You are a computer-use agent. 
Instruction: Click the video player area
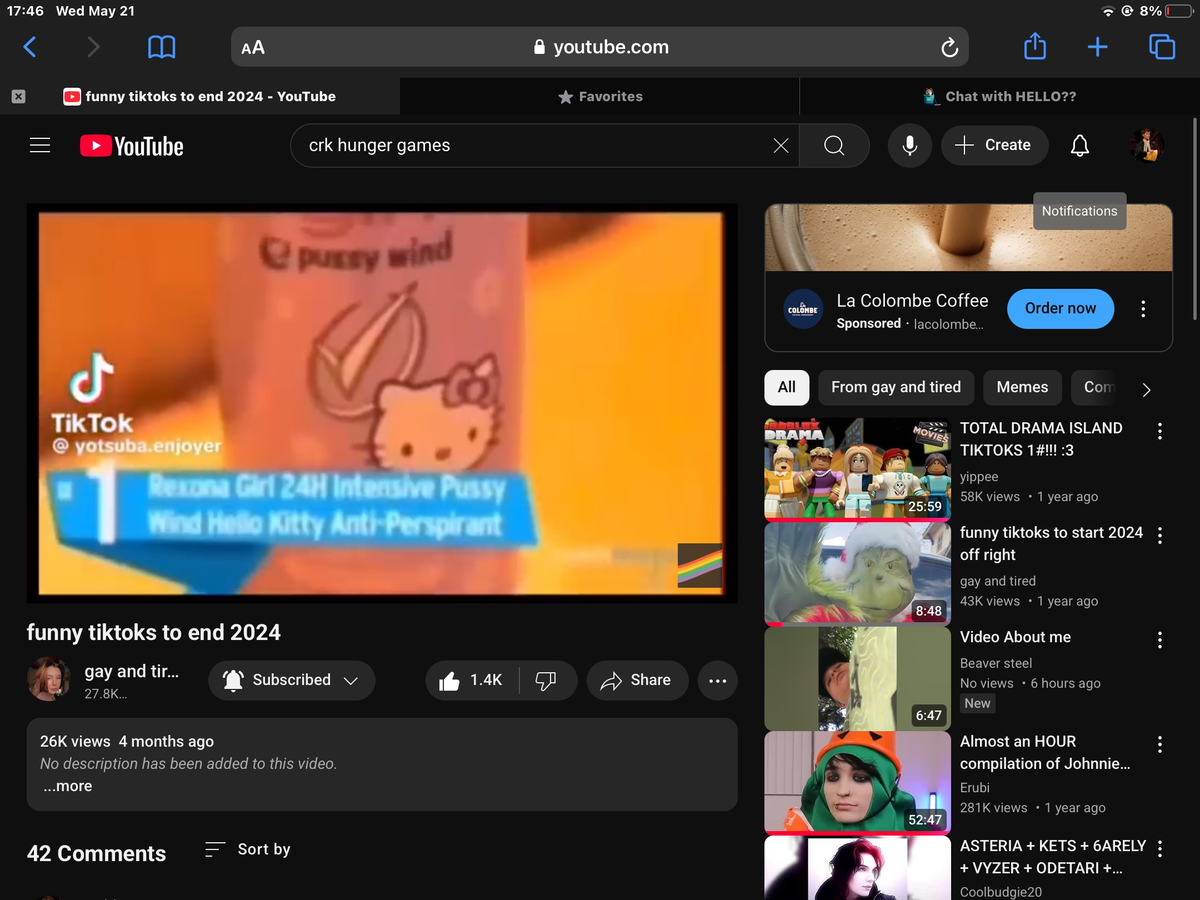point(382,404)
